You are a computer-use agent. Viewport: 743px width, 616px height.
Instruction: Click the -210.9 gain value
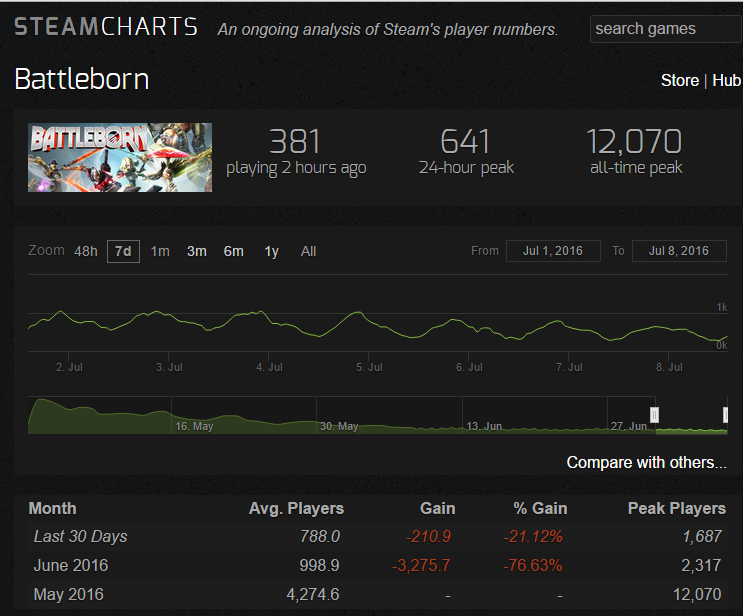click(428, 536)
